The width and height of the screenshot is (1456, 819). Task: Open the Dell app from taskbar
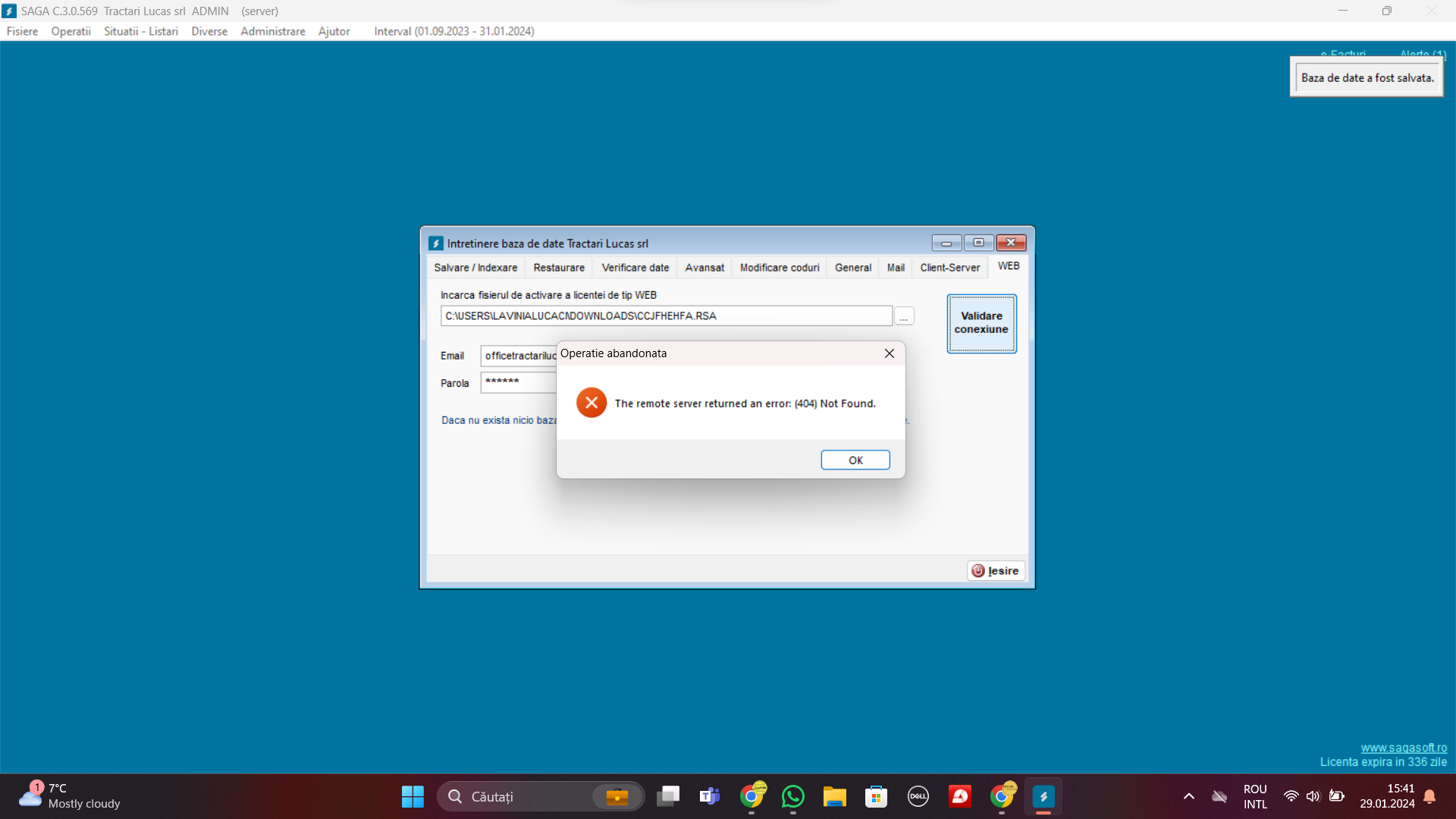(918, 796)
